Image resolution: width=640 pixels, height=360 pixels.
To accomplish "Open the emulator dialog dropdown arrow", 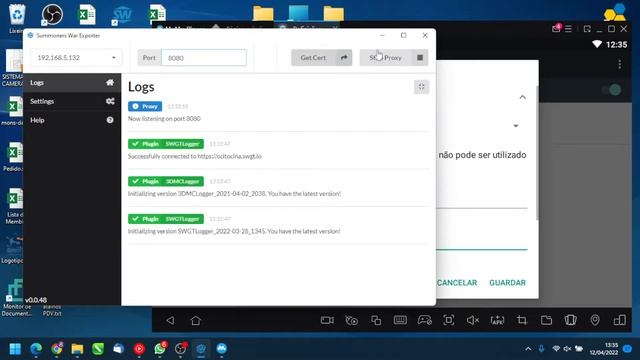I will click(x=516, y=126).
